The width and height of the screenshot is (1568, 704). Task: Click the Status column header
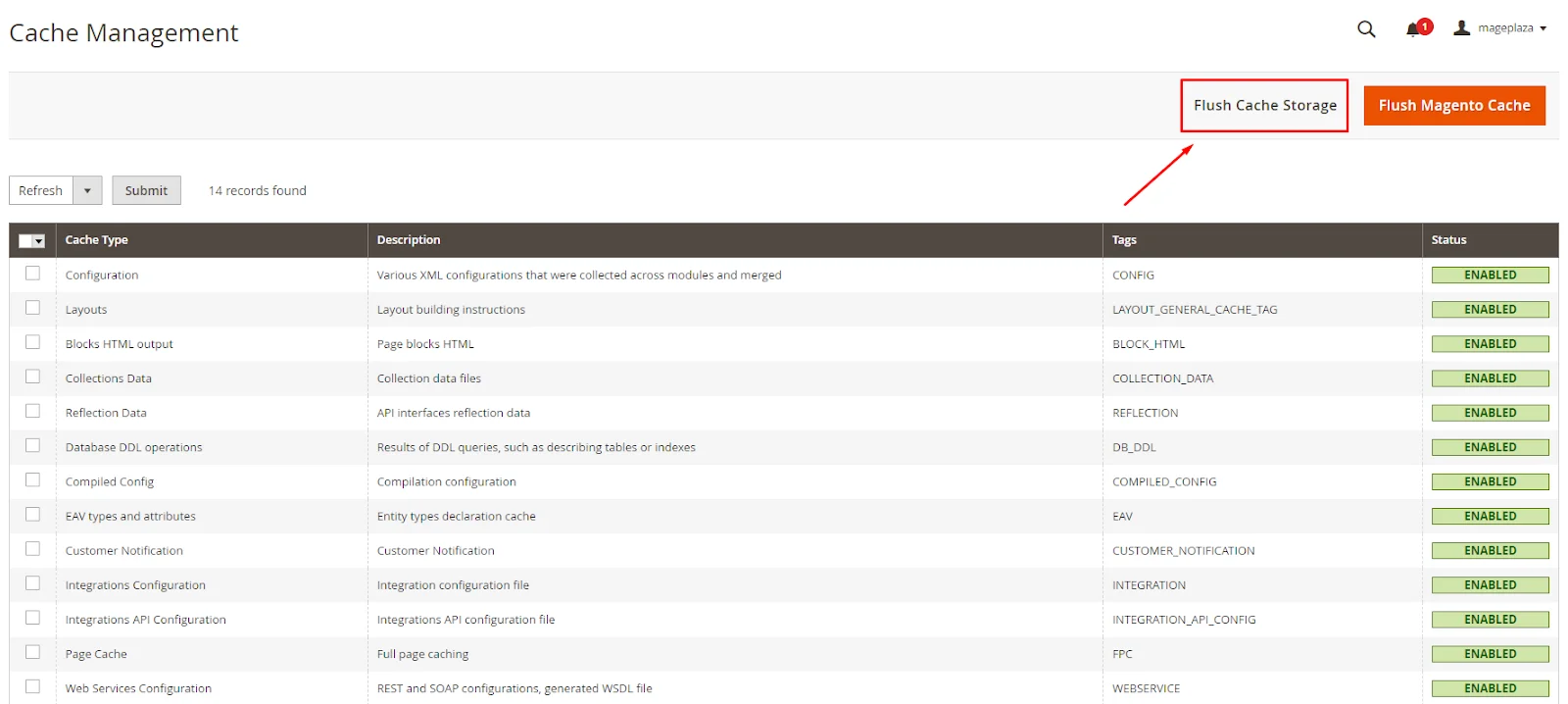pos(1448,240)
